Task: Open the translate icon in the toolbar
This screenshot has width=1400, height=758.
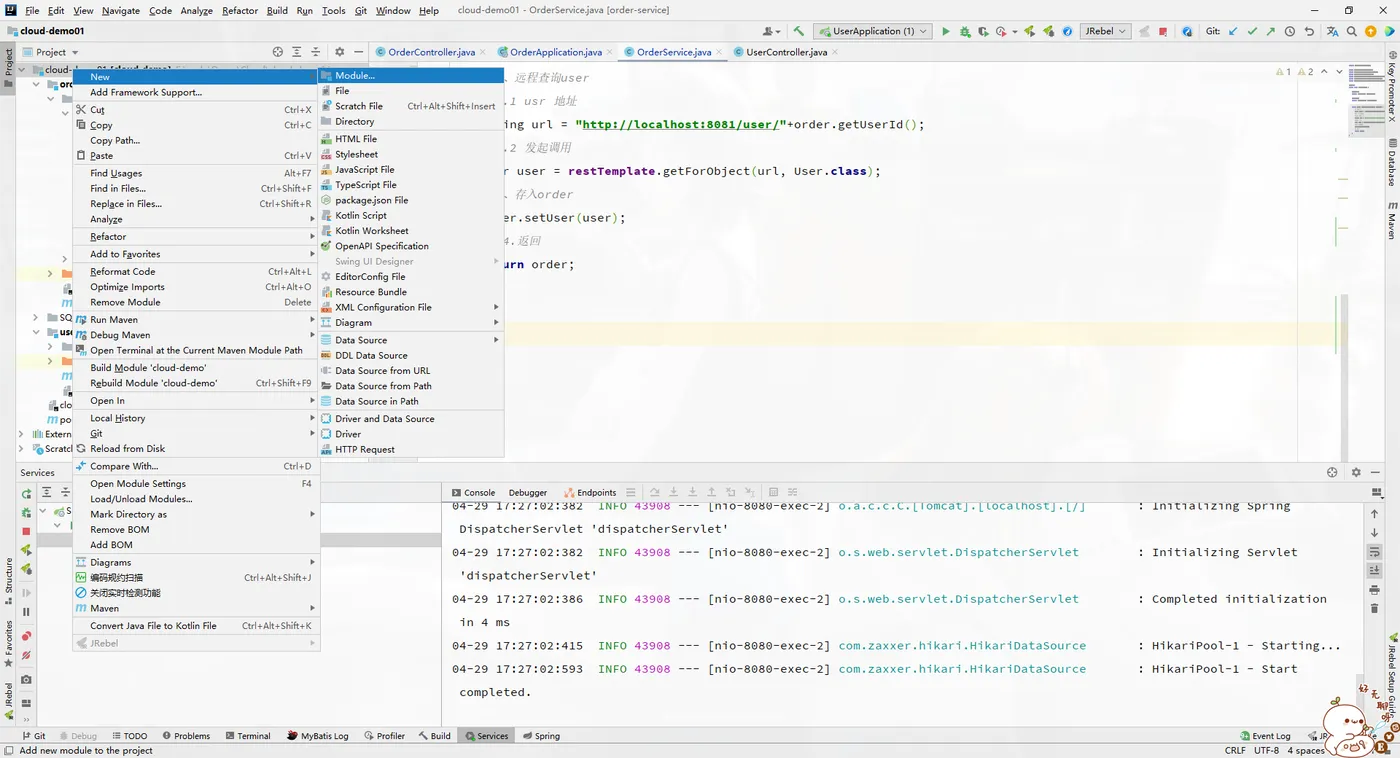Action: click(x=1332, y=31)
